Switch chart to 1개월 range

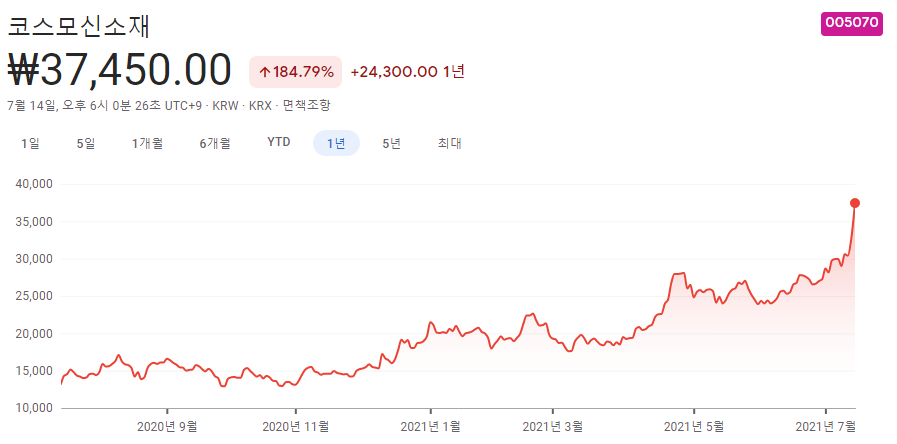148,143
